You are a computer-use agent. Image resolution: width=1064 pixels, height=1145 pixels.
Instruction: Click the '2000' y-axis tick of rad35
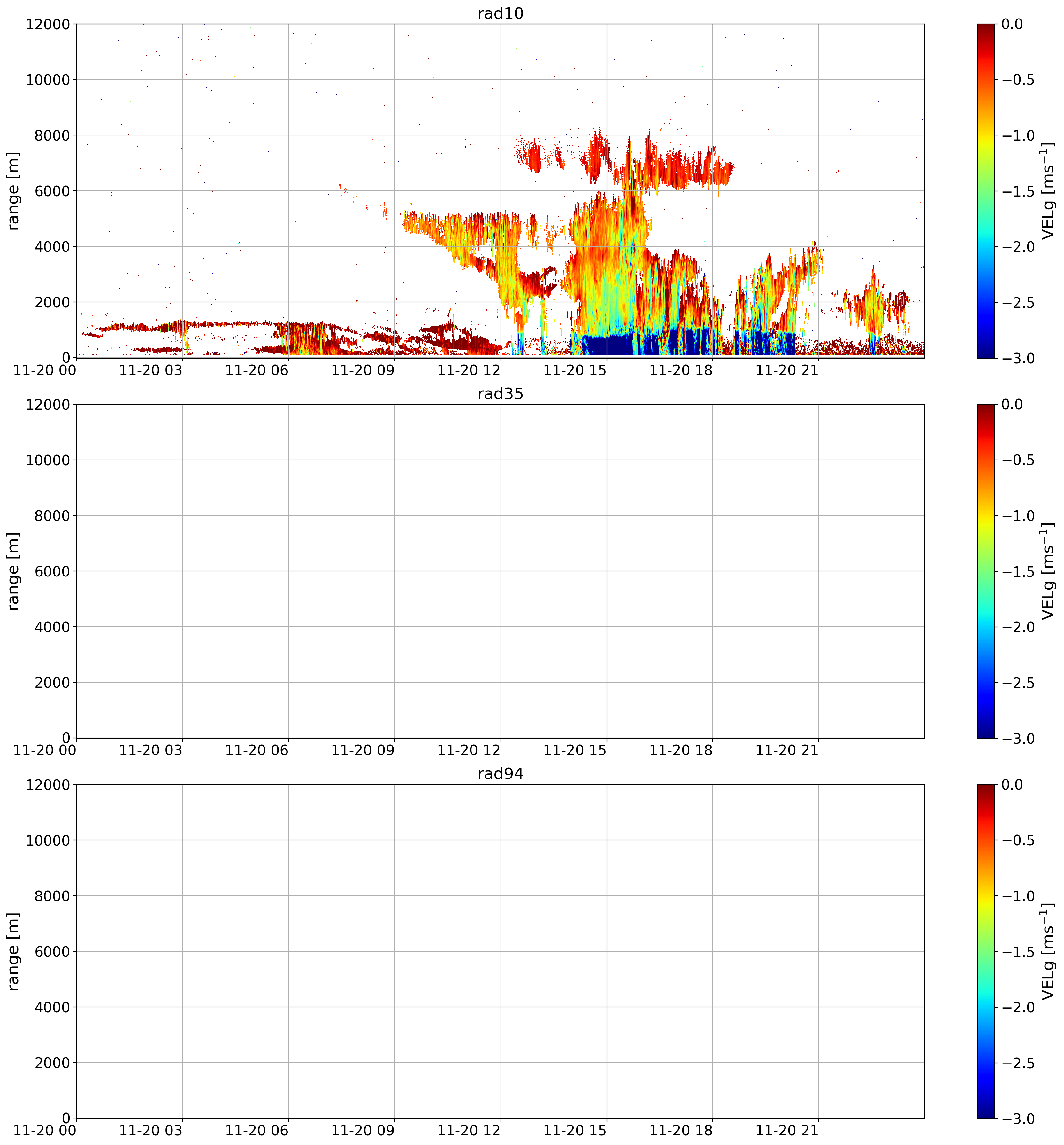tap(52, 683)
